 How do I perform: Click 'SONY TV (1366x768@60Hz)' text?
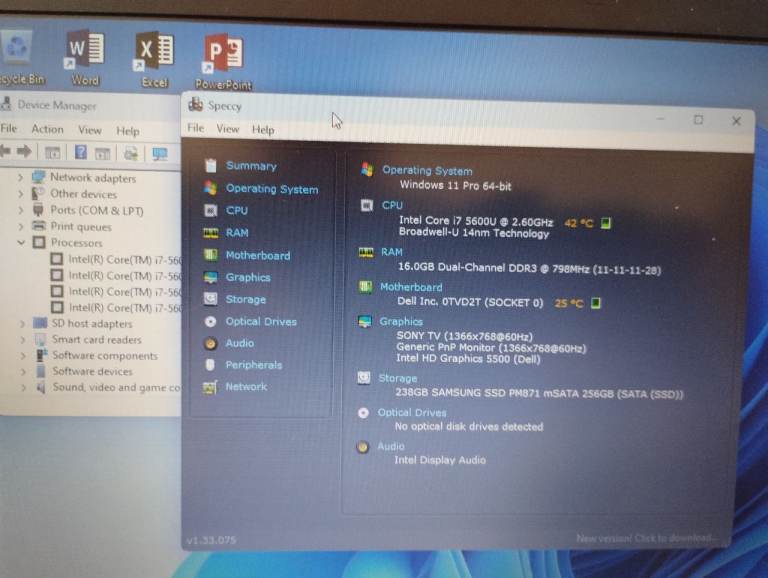(464, 337)
